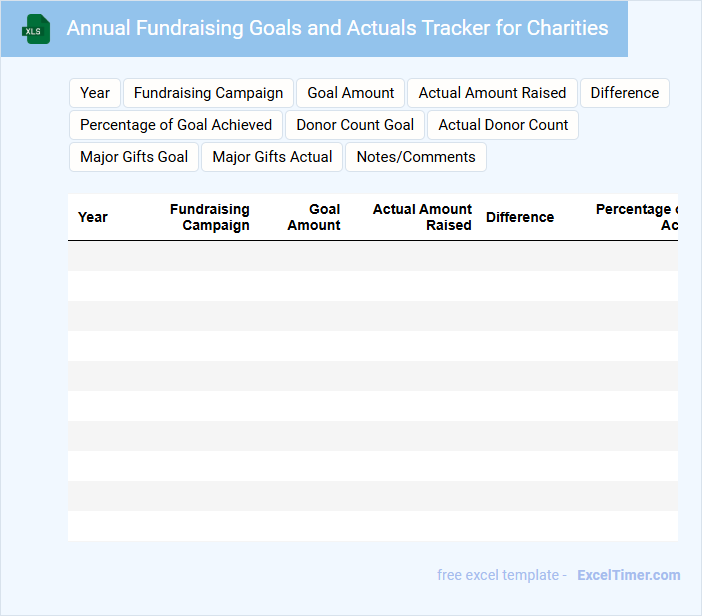The width and height of the screenshot is (702, 616).
Task: Select the Donor Count Goal tag
Action: click(x=355, y=125)
